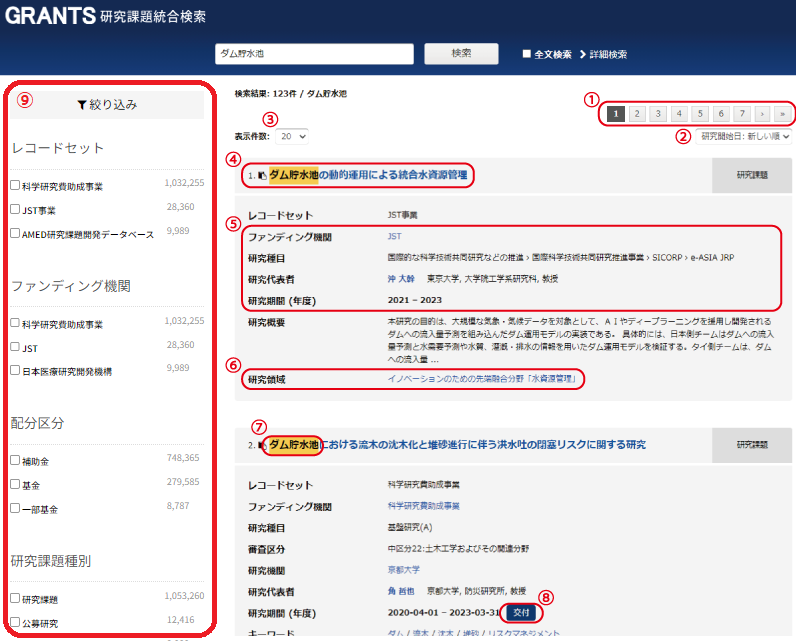This screenshot has height=641, width=796.
Task: Click the next page arrow icon
Action: click(762, 114)
